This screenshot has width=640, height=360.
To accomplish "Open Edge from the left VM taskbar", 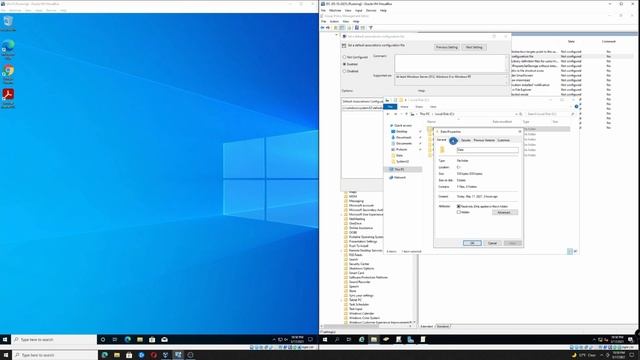I will point(128,340).
